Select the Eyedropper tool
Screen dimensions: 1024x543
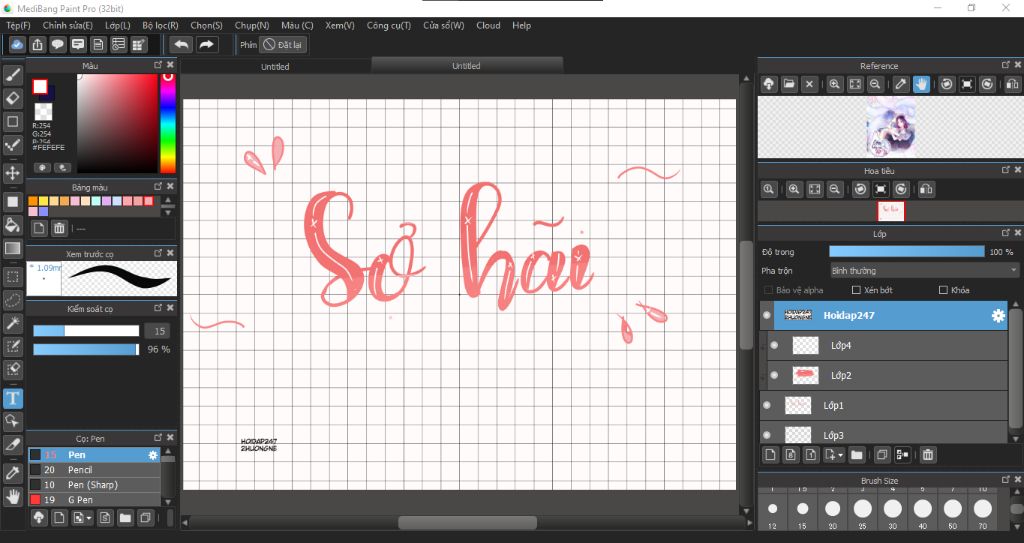click(x=12, y=473)
